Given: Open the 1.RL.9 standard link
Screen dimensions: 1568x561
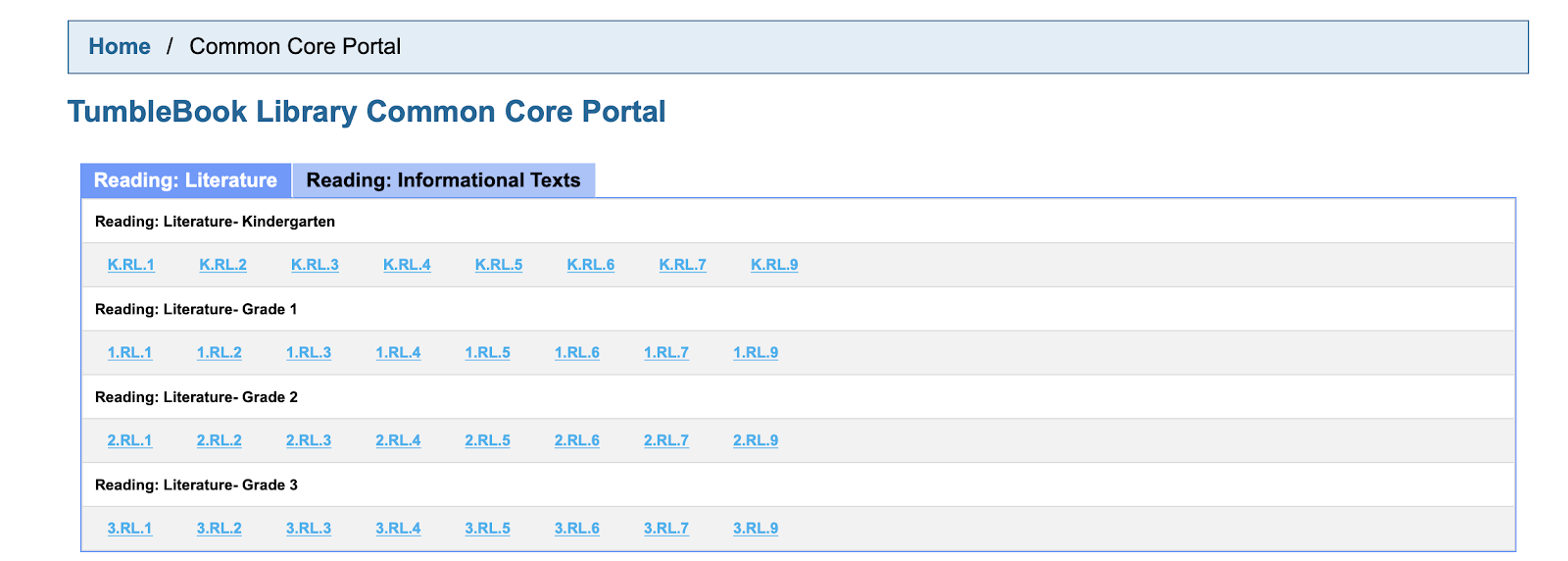Looking at the screenshot, I should (756, 353).
